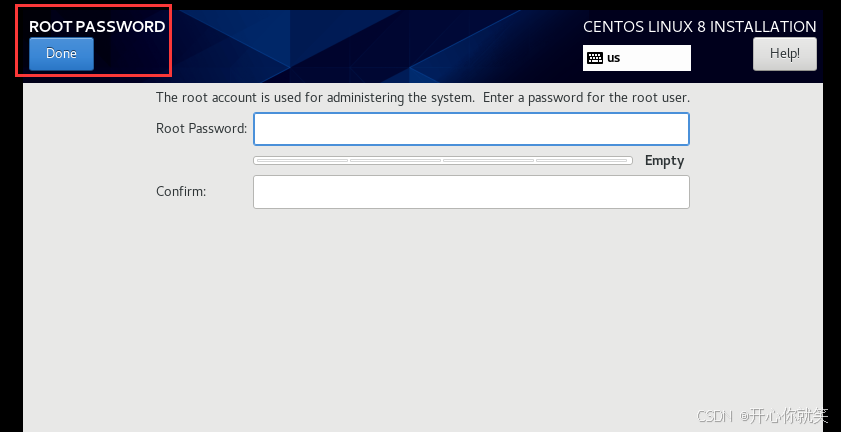
Task: Click the root account description text
Action: (423, 98)
